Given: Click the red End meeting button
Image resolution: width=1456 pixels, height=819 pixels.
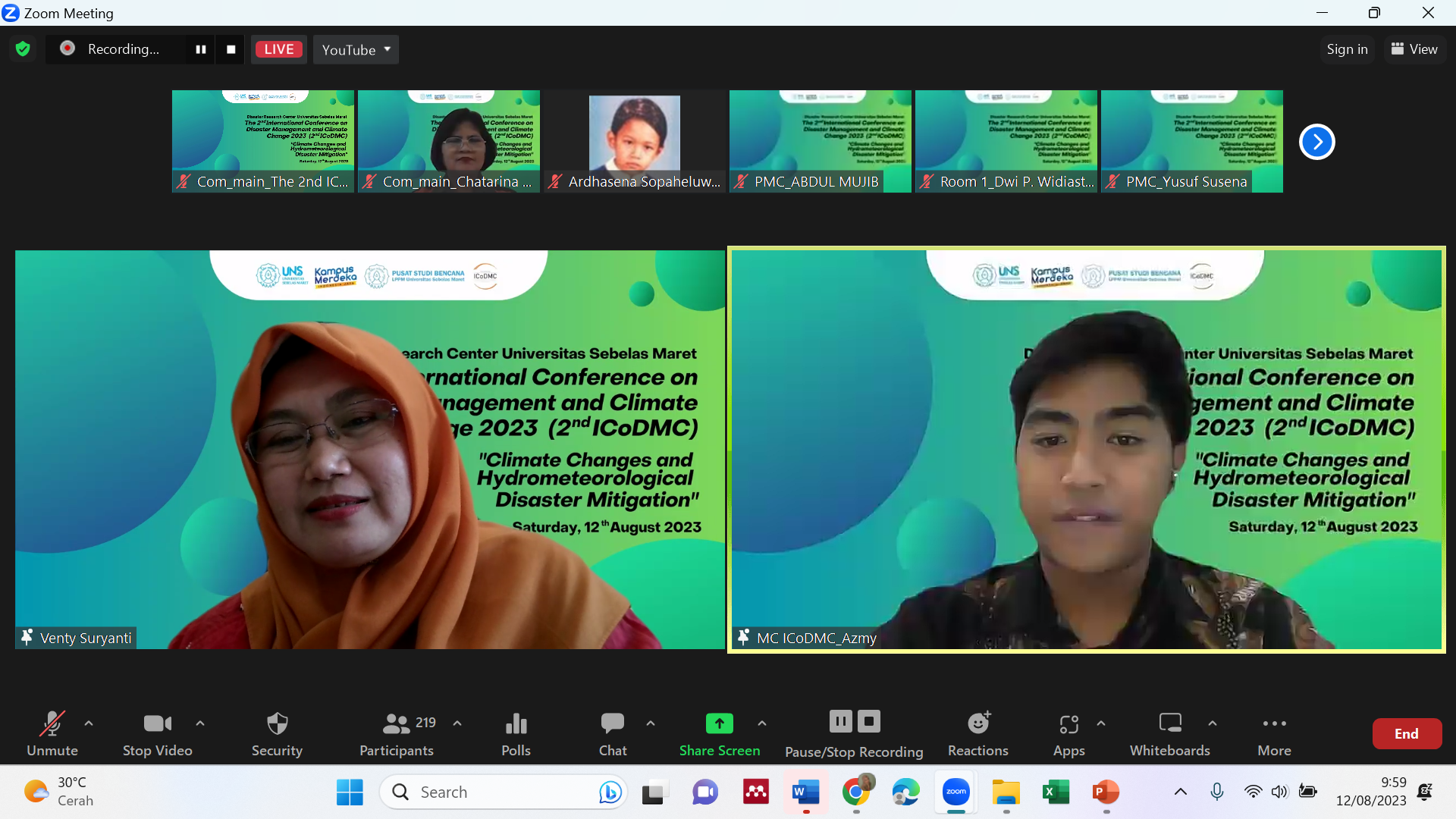Looking at the screenshot, I should 1406,733.
